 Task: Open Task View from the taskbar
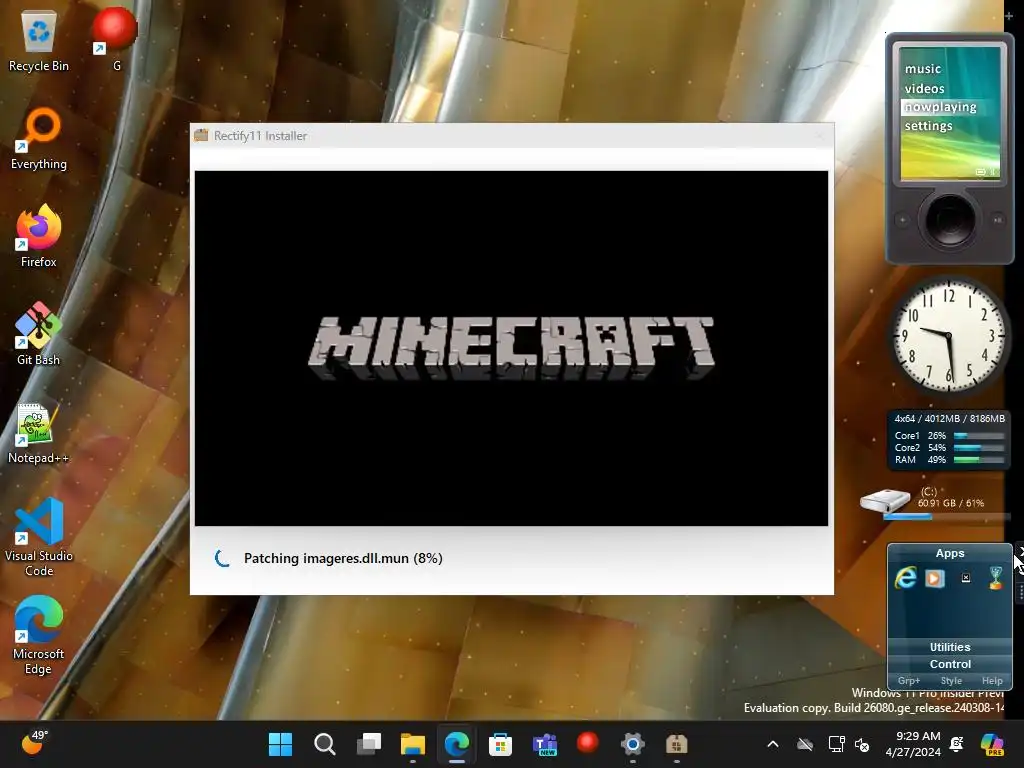click(x=369, y=744)
